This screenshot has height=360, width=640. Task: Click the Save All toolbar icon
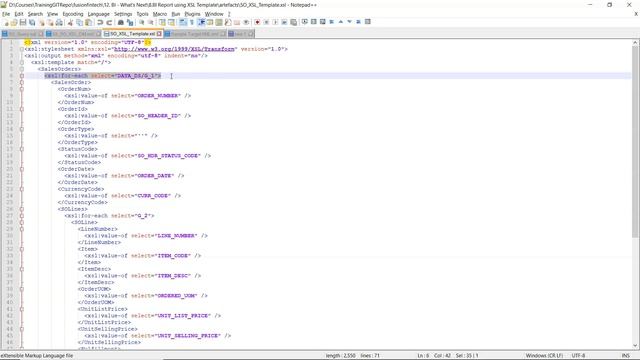pyautogui.click(x=32, y=22)
